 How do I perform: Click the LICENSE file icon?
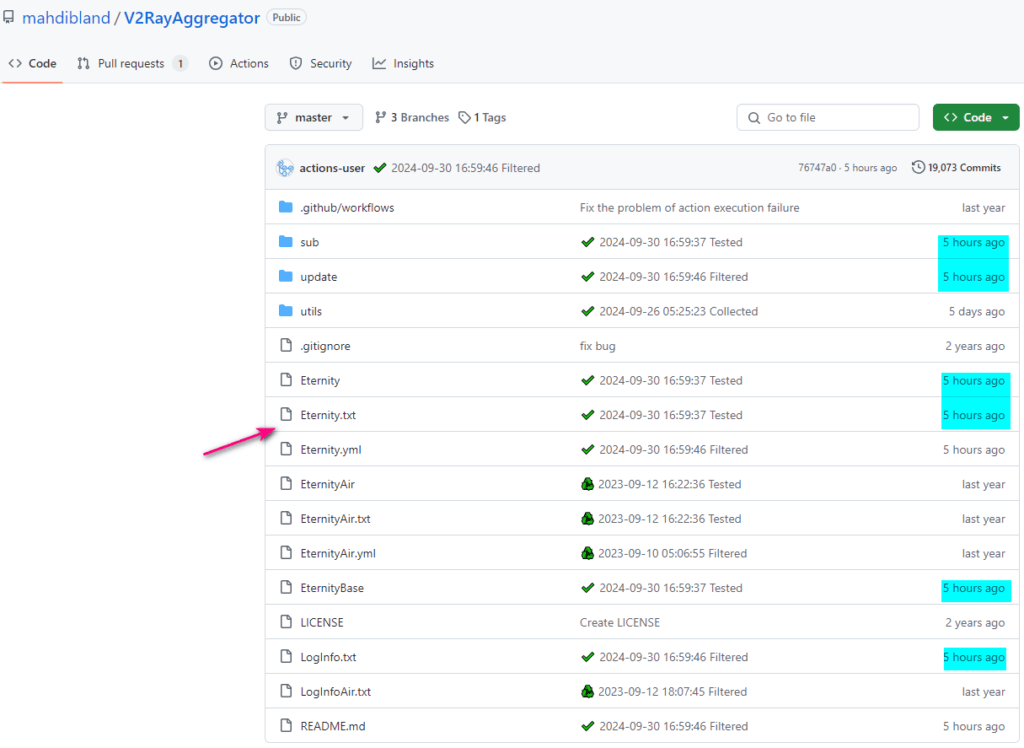[x=285, y=622]
